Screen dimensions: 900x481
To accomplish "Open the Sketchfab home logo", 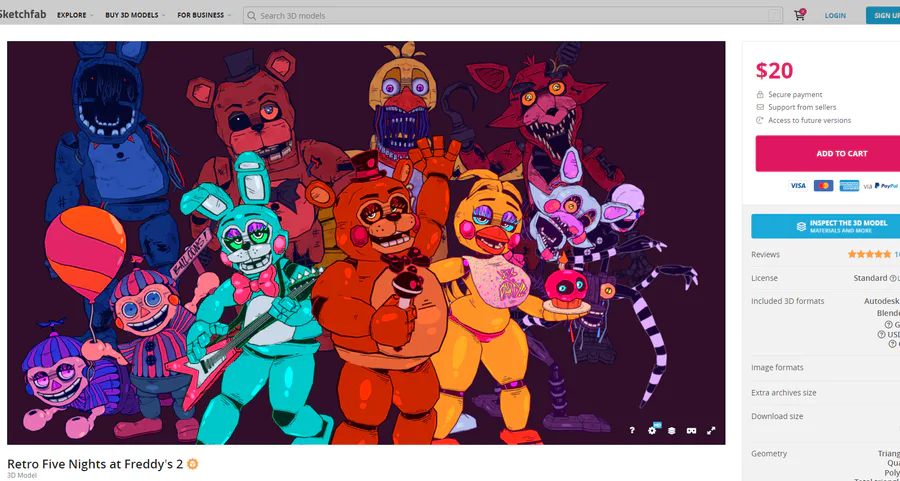I will (22, 14).
